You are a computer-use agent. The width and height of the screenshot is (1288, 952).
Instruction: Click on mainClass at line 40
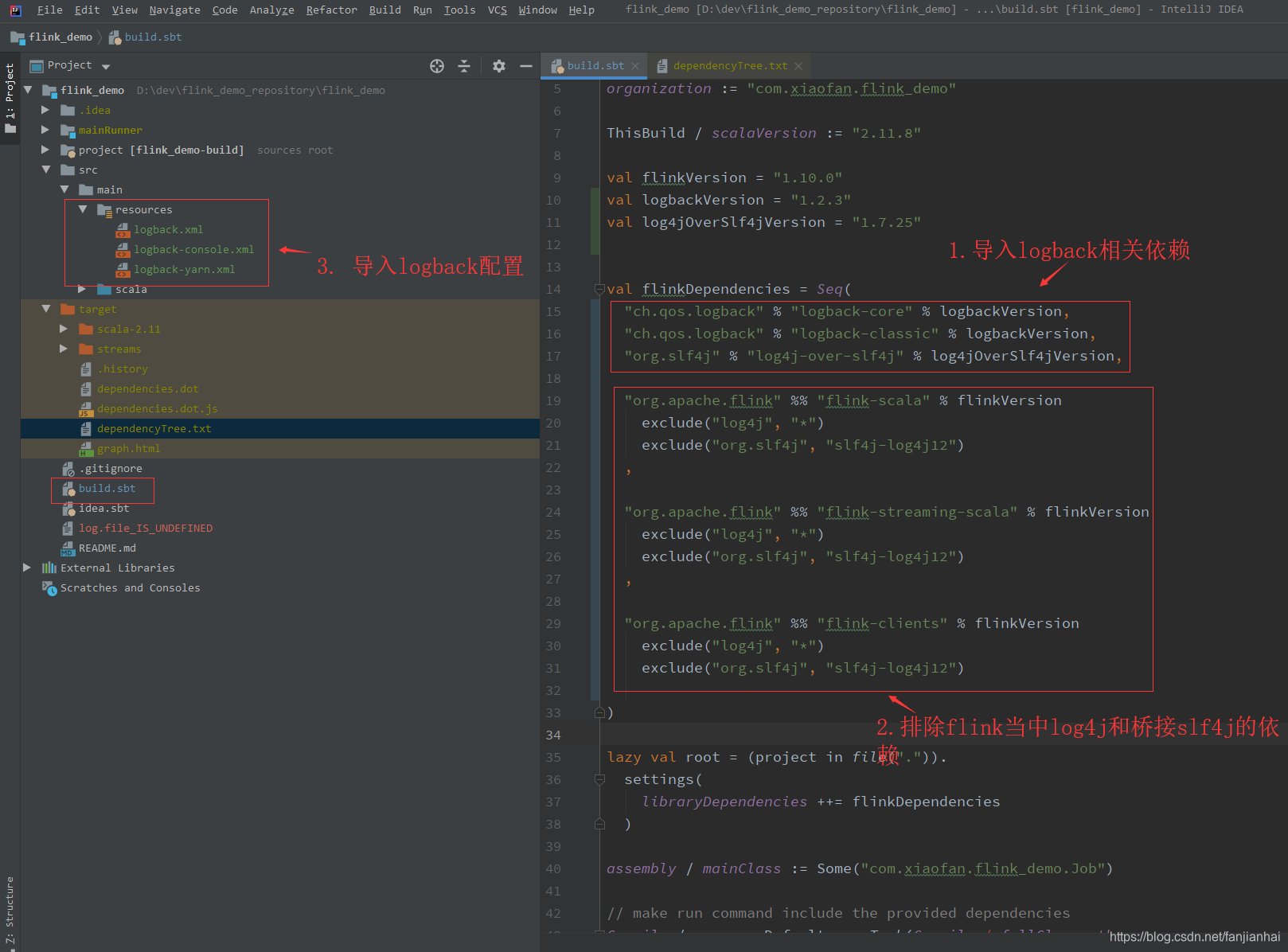[x=741, y=869]
